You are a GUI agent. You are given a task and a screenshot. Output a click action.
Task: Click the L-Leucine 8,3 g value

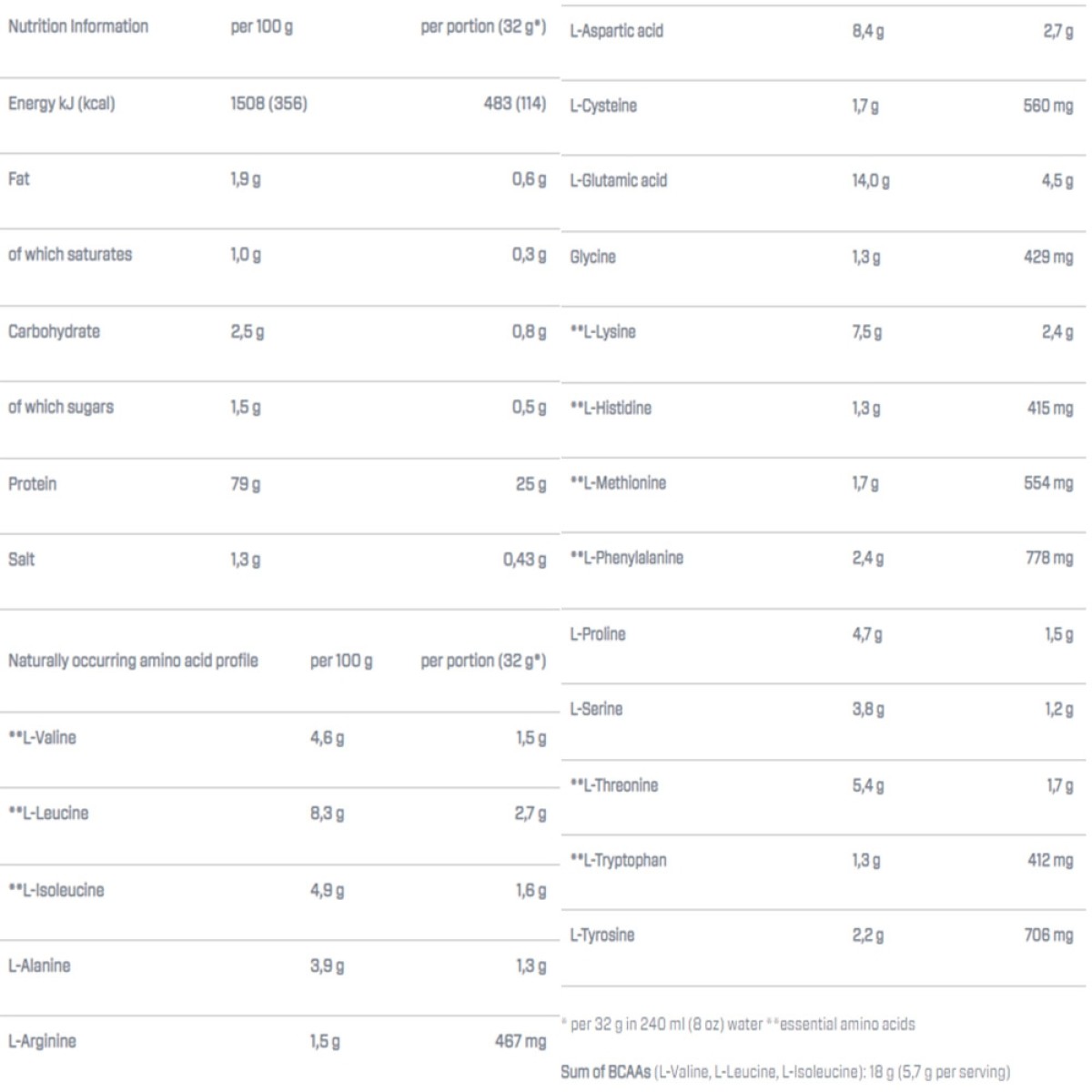(327, 814)
